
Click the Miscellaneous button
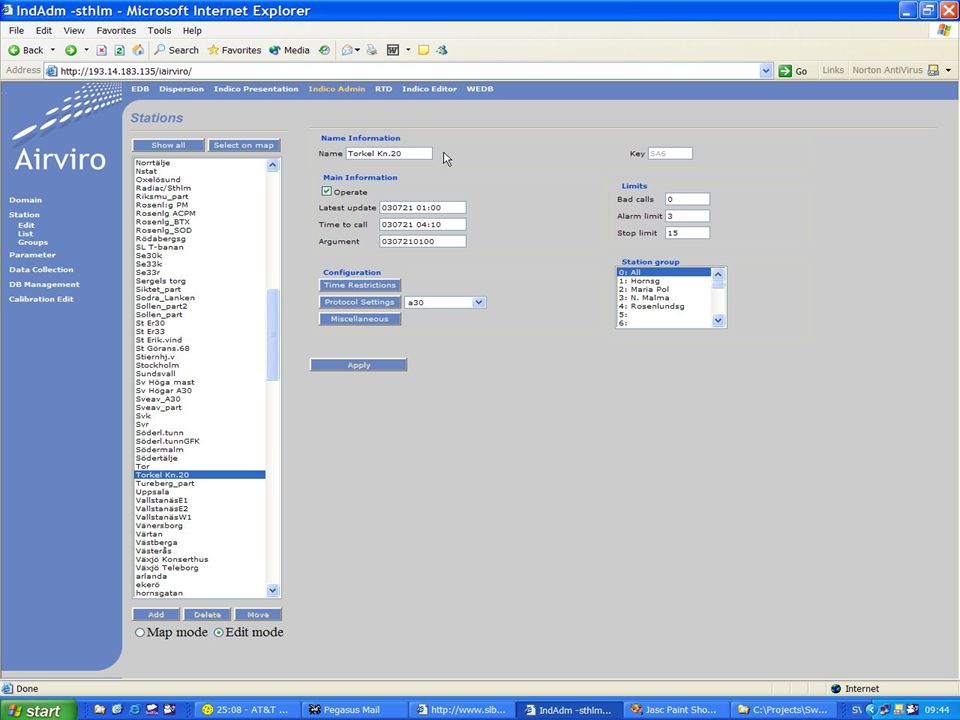[360, 319]
